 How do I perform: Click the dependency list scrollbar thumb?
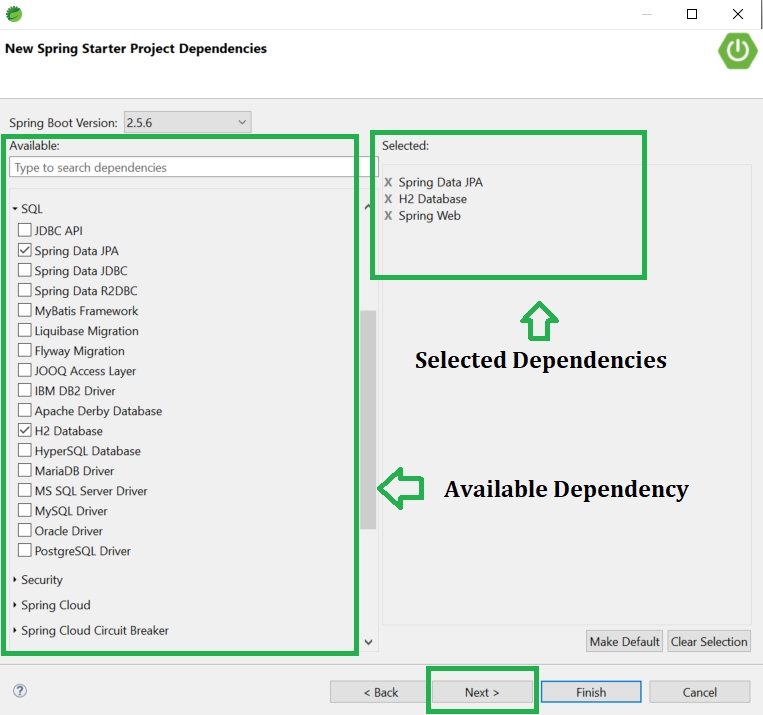(x=368, y=418)
